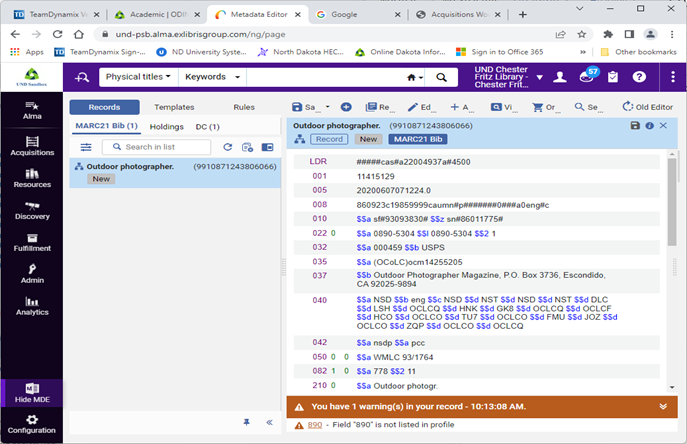Click the Hide MDE button

point(32,393)
